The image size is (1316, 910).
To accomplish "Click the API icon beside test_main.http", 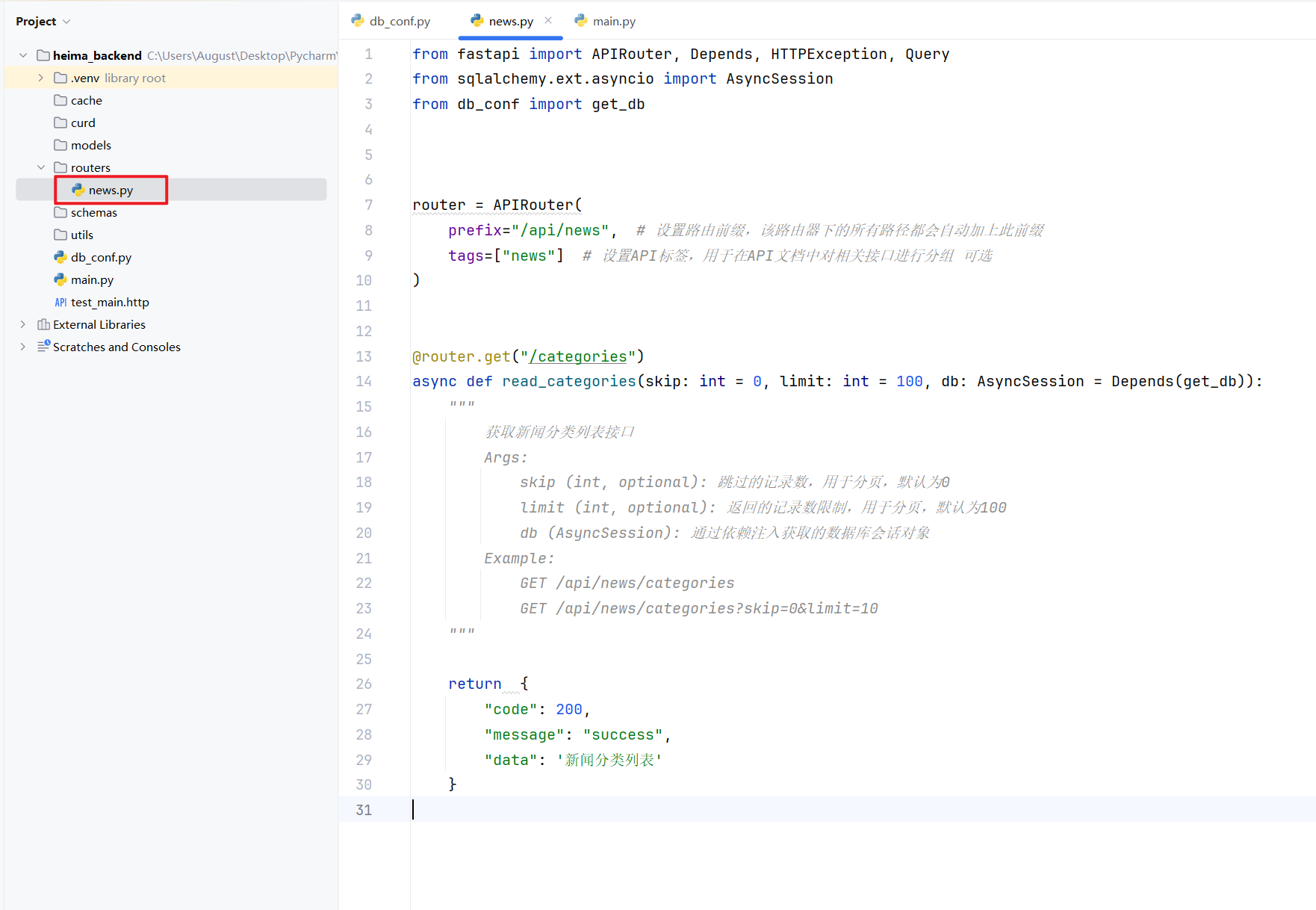I will coord(60,302).
